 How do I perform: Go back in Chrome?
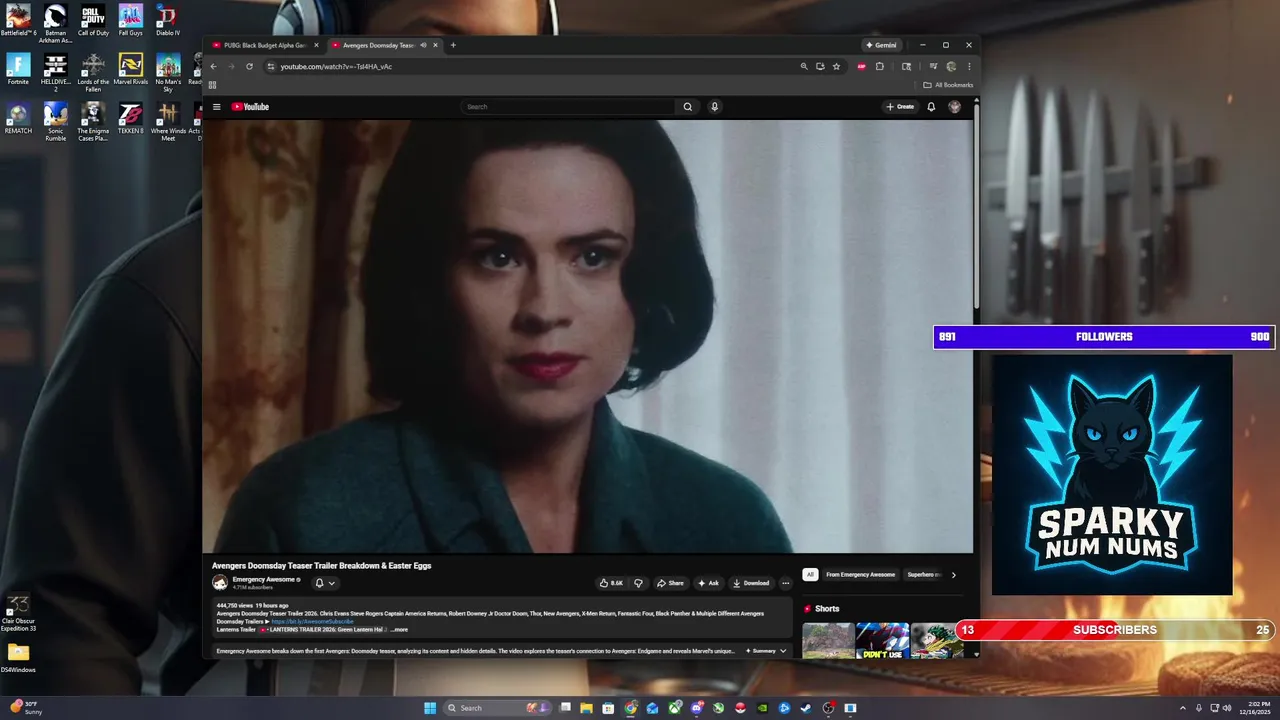coord(213,67)
